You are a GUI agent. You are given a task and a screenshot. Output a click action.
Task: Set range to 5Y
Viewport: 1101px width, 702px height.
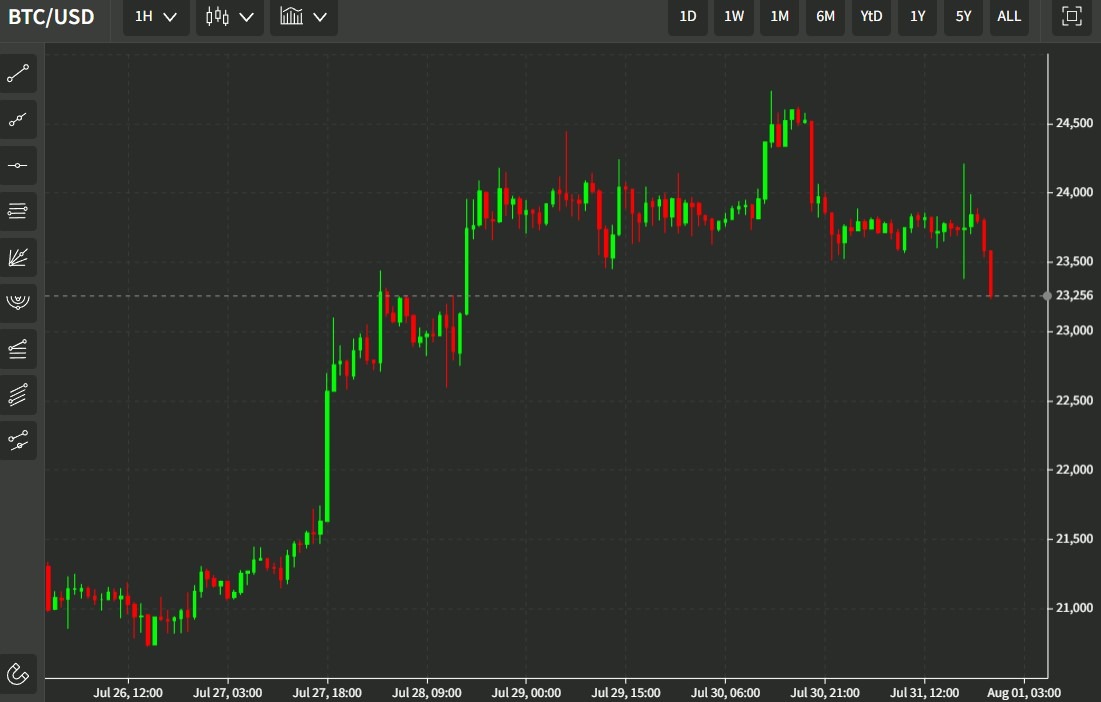tap(963, 16)
